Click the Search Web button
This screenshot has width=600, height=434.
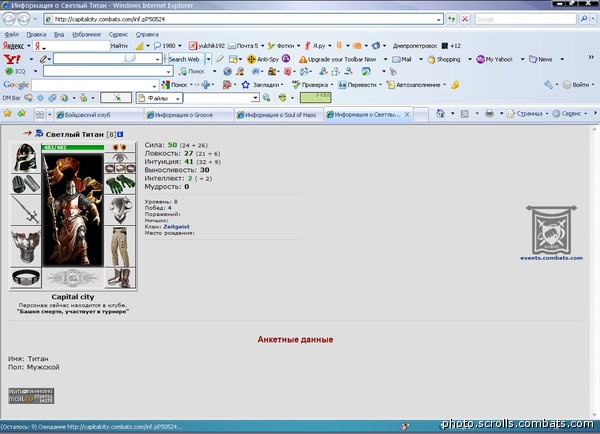(186, 59)
